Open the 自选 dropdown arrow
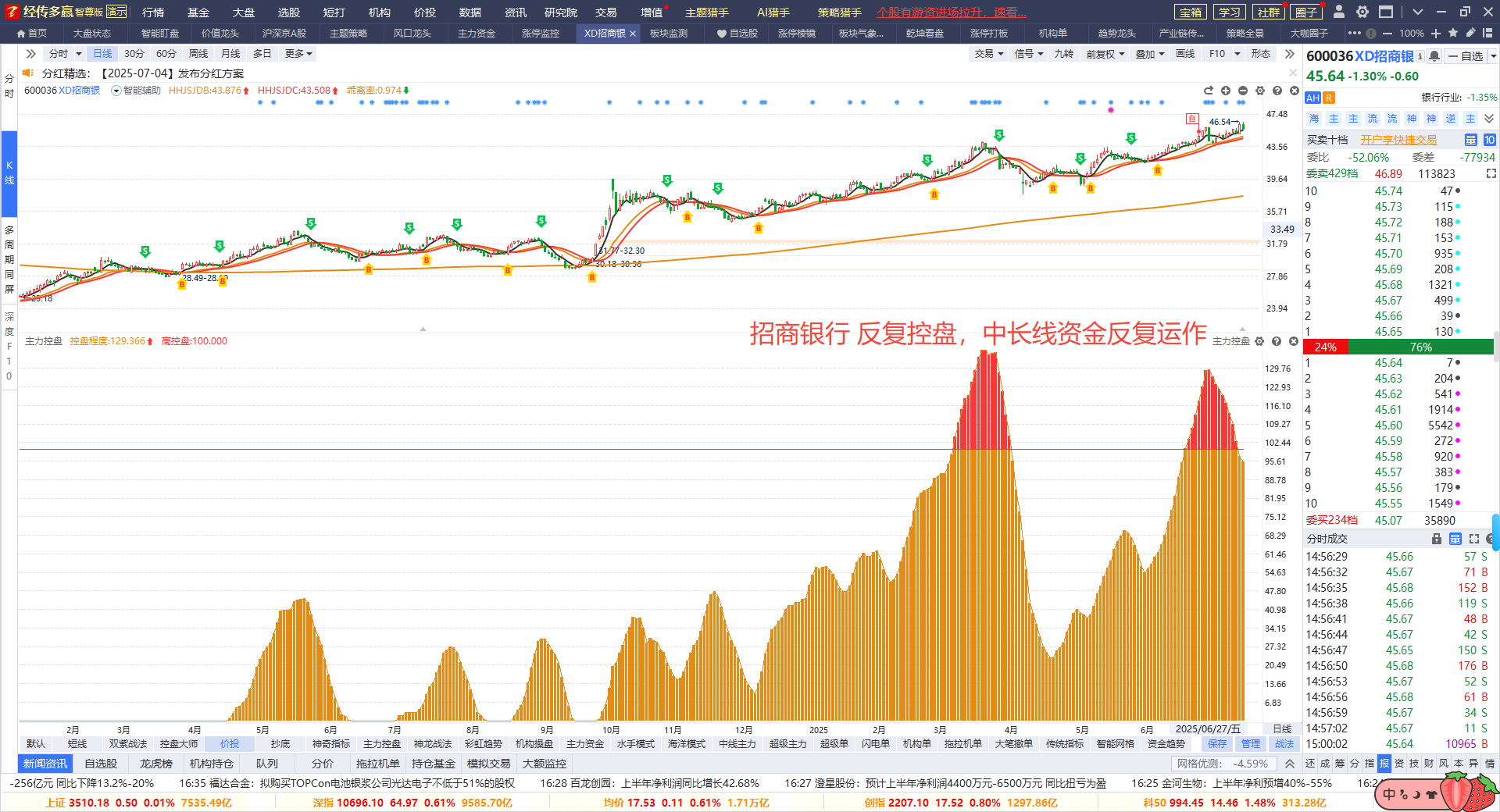This screenshot has height=812, width=1500. click(1493, 56)
